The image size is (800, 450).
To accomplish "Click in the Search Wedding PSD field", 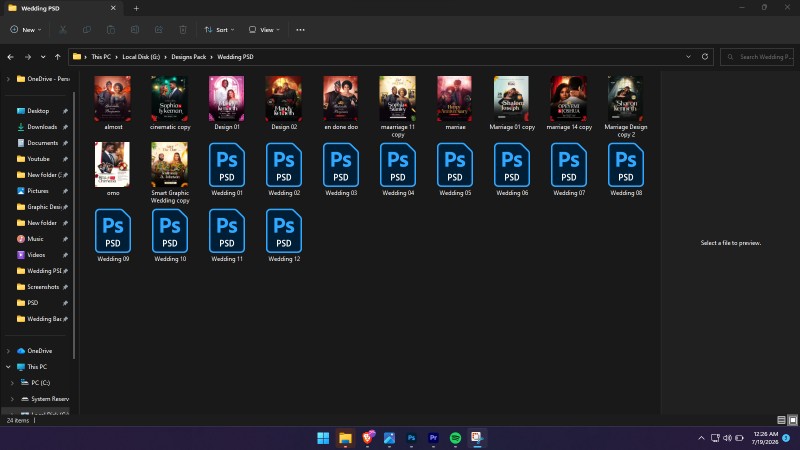I will [x=758, y=57].
